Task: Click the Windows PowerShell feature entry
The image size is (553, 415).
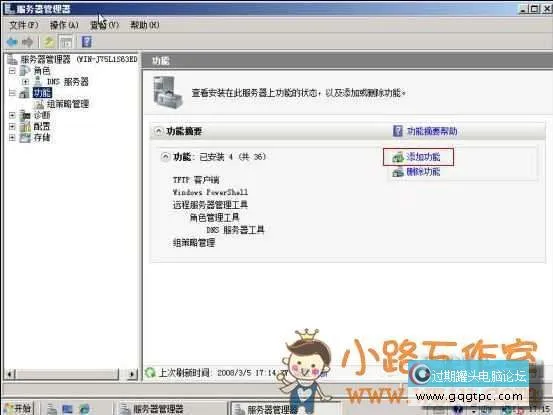Action: coord(210,192)
